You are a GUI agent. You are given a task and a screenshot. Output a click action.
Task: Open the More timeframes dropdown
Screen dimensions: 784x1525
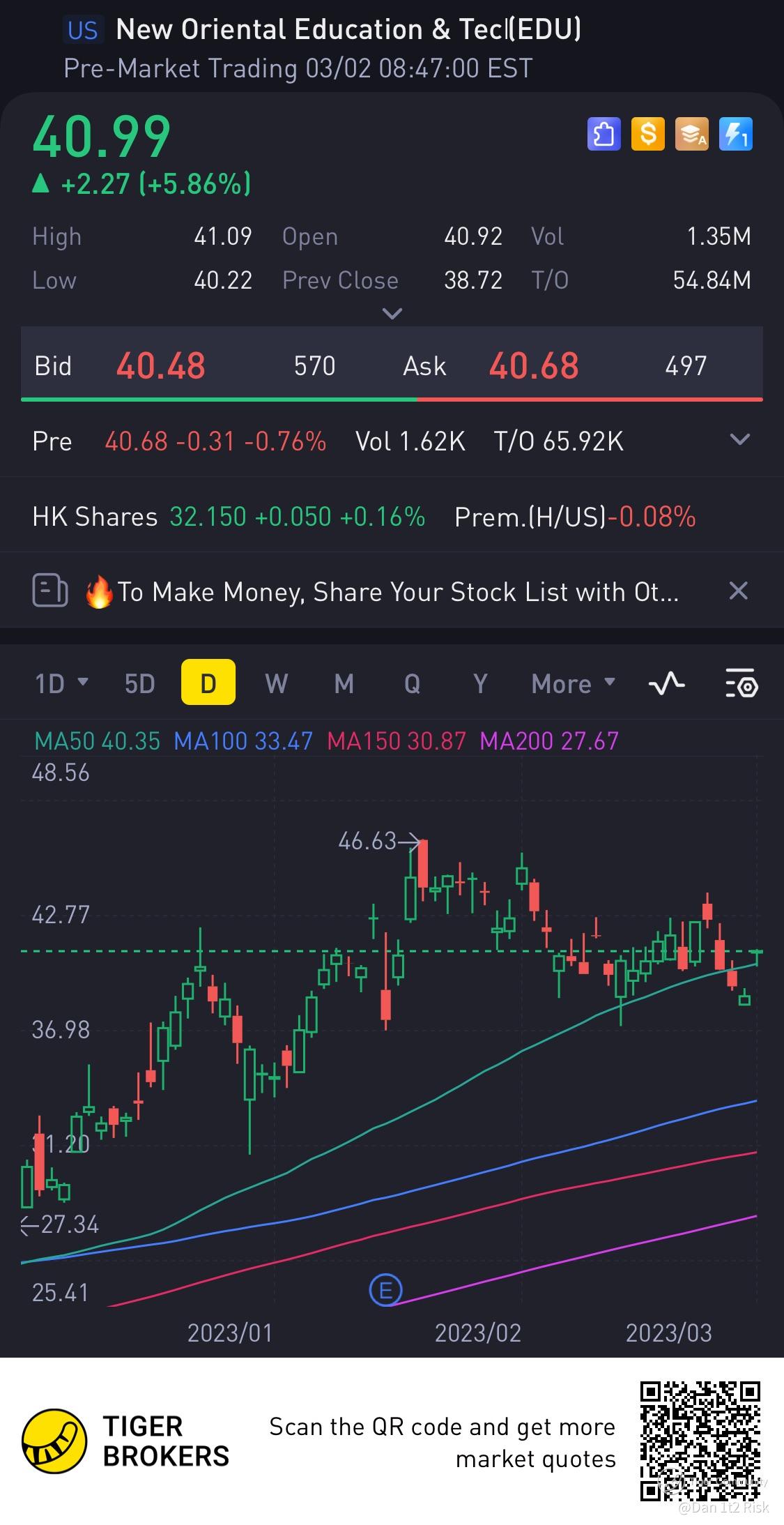coord(574,683)
